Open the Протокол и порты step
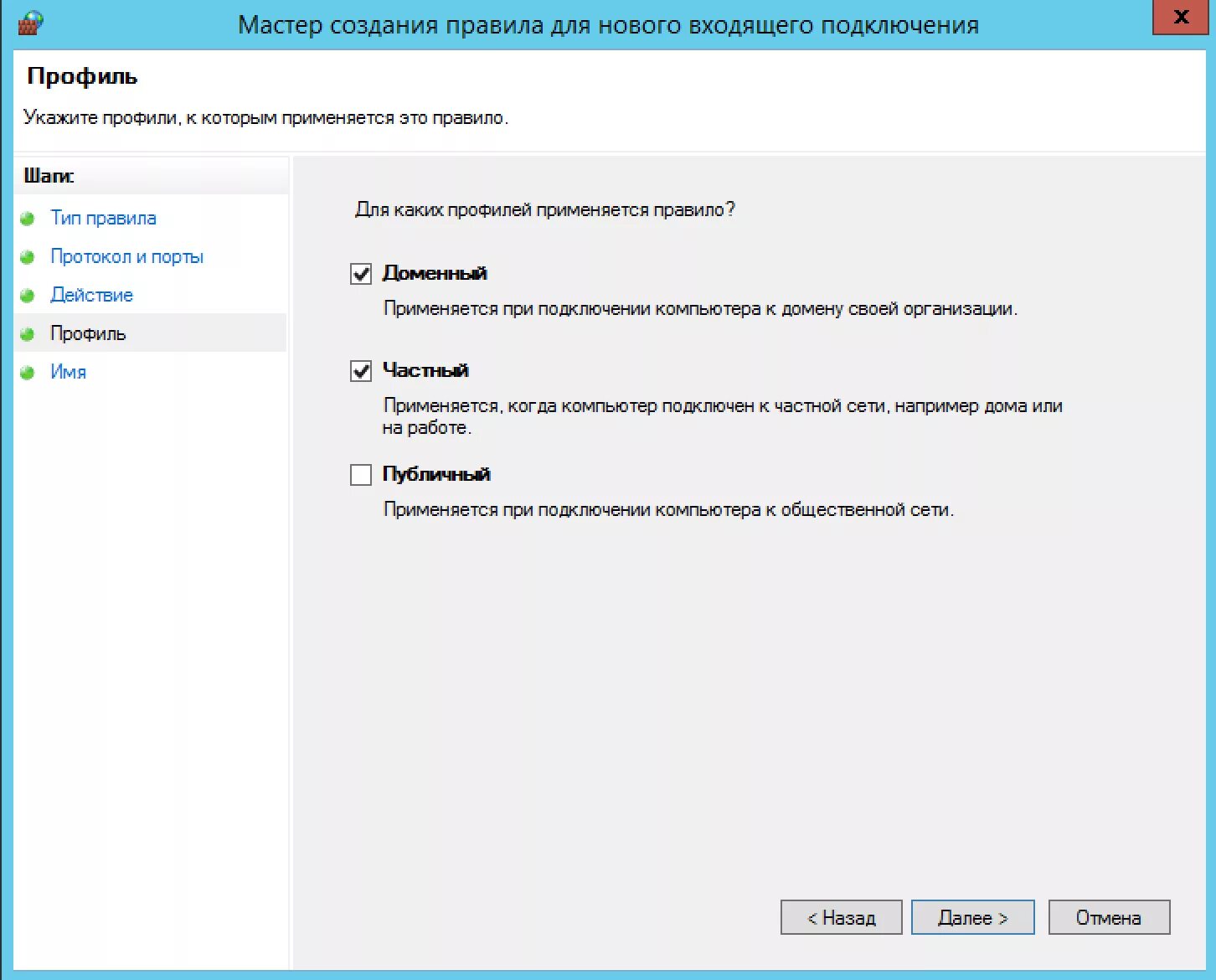The width and height of the screenshot is (1216, 980). pos(126,256)
